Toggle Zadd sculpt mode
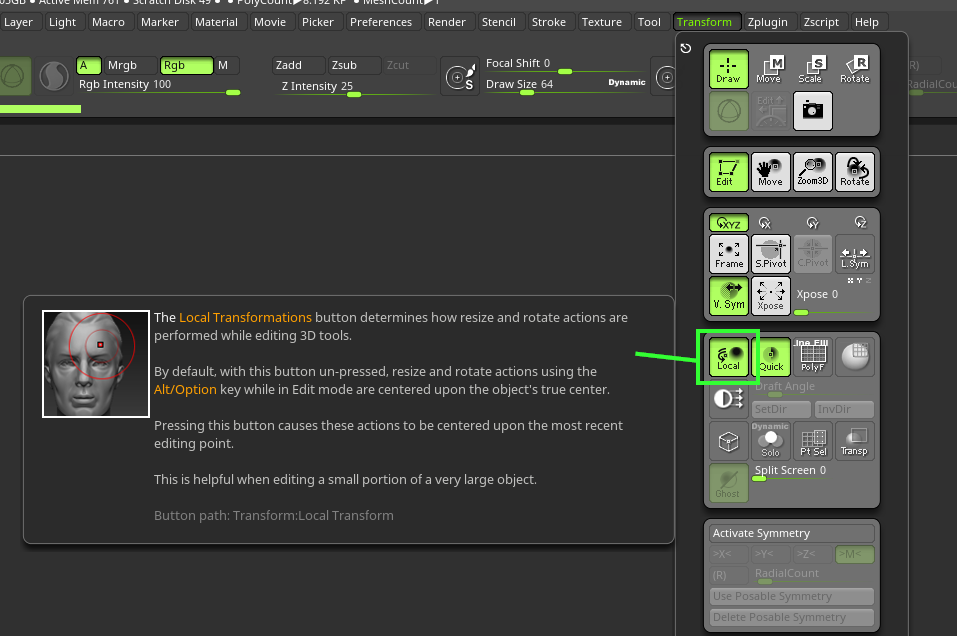This screenshot has width=957, height=636. pyautogui.click(x=298, y=66)
